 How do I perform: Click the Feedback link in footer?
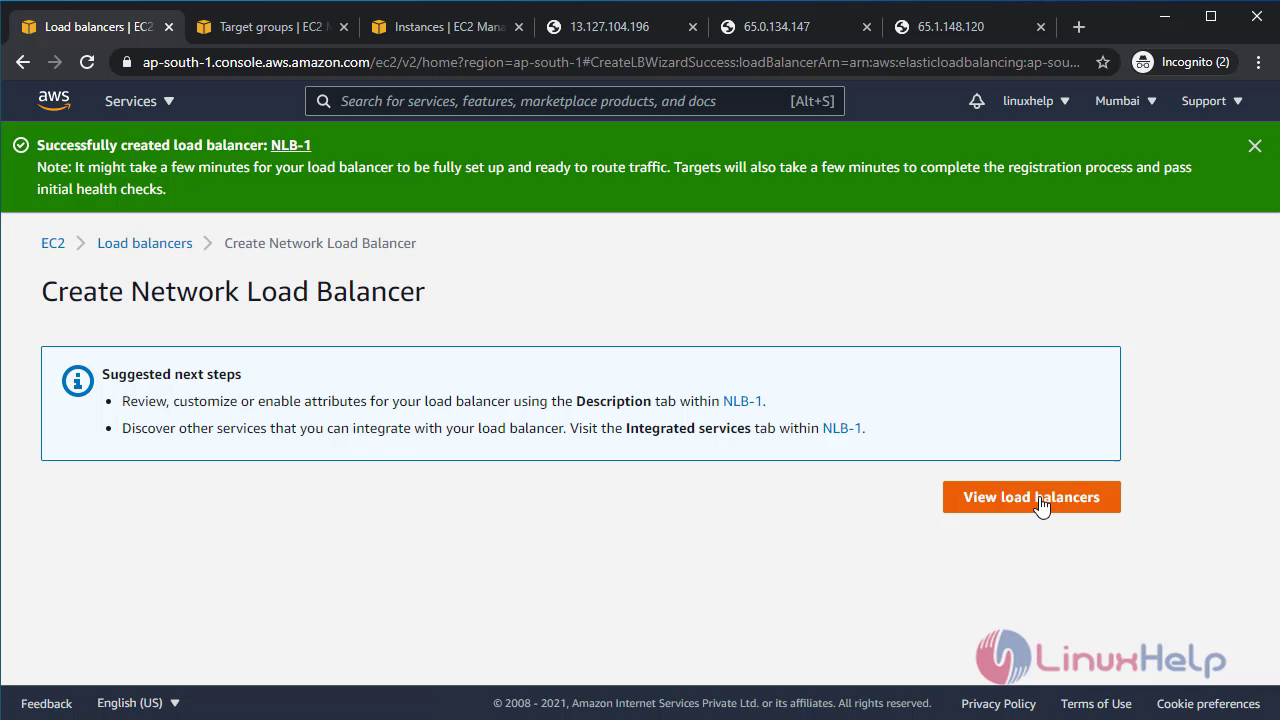pyautogui.click(x=46, y=704)
